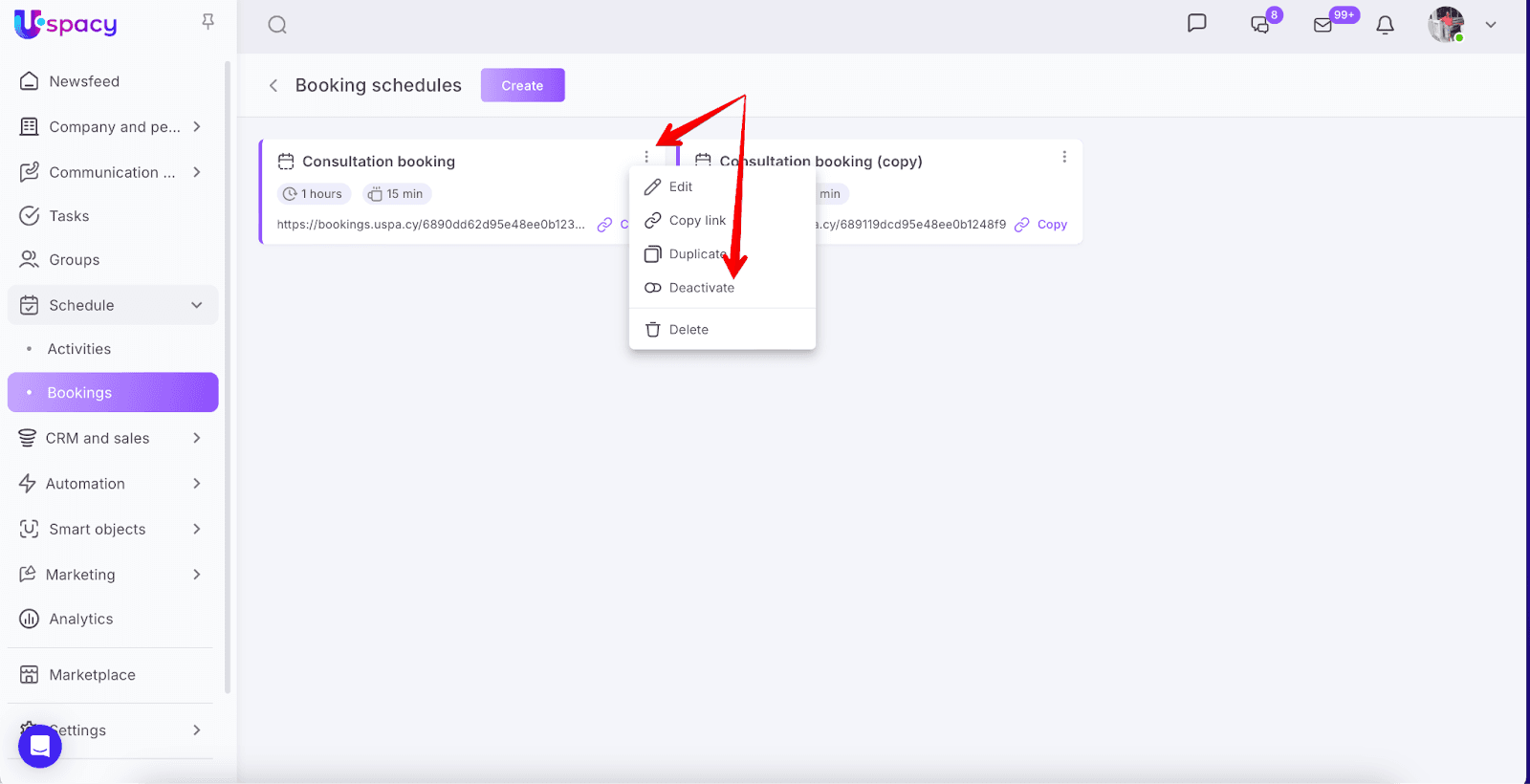Screen dimensions: 1530x784
Task: Go to Activities under Schedule
Action: click(x=79, y=349)
